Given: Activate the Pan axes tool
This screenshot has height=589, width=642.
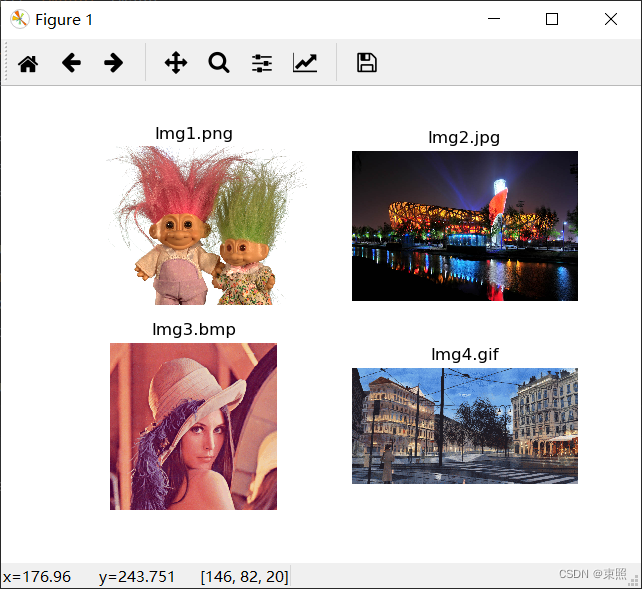Looking at the screenshot, I should 176,63.
